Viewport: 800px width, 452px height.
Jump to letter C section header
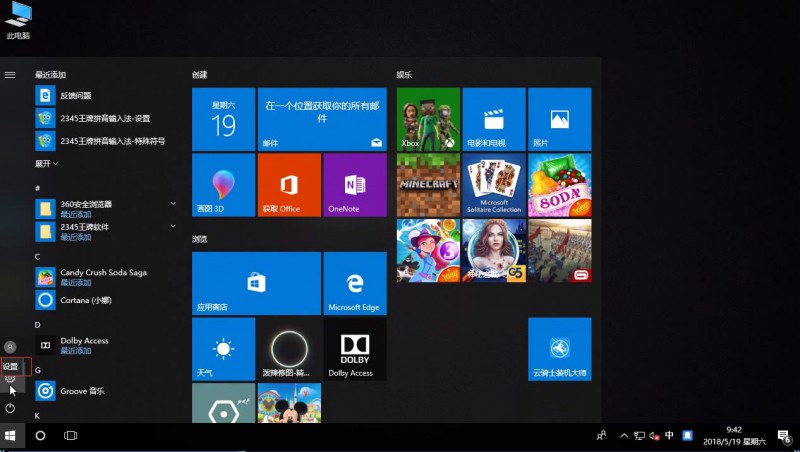pos(37,257)
